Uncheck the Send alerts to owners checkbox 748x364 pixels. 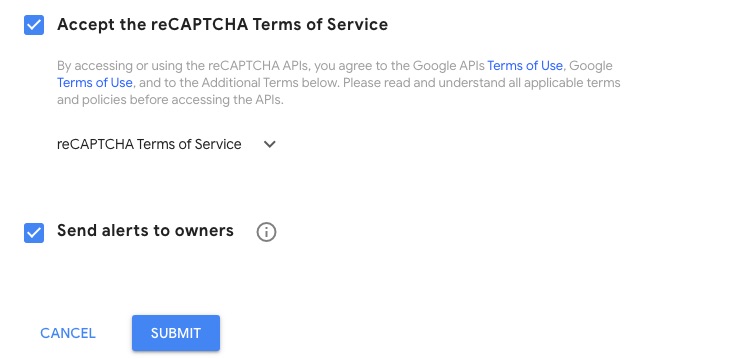pyautogui.click(x=34, y=233)
